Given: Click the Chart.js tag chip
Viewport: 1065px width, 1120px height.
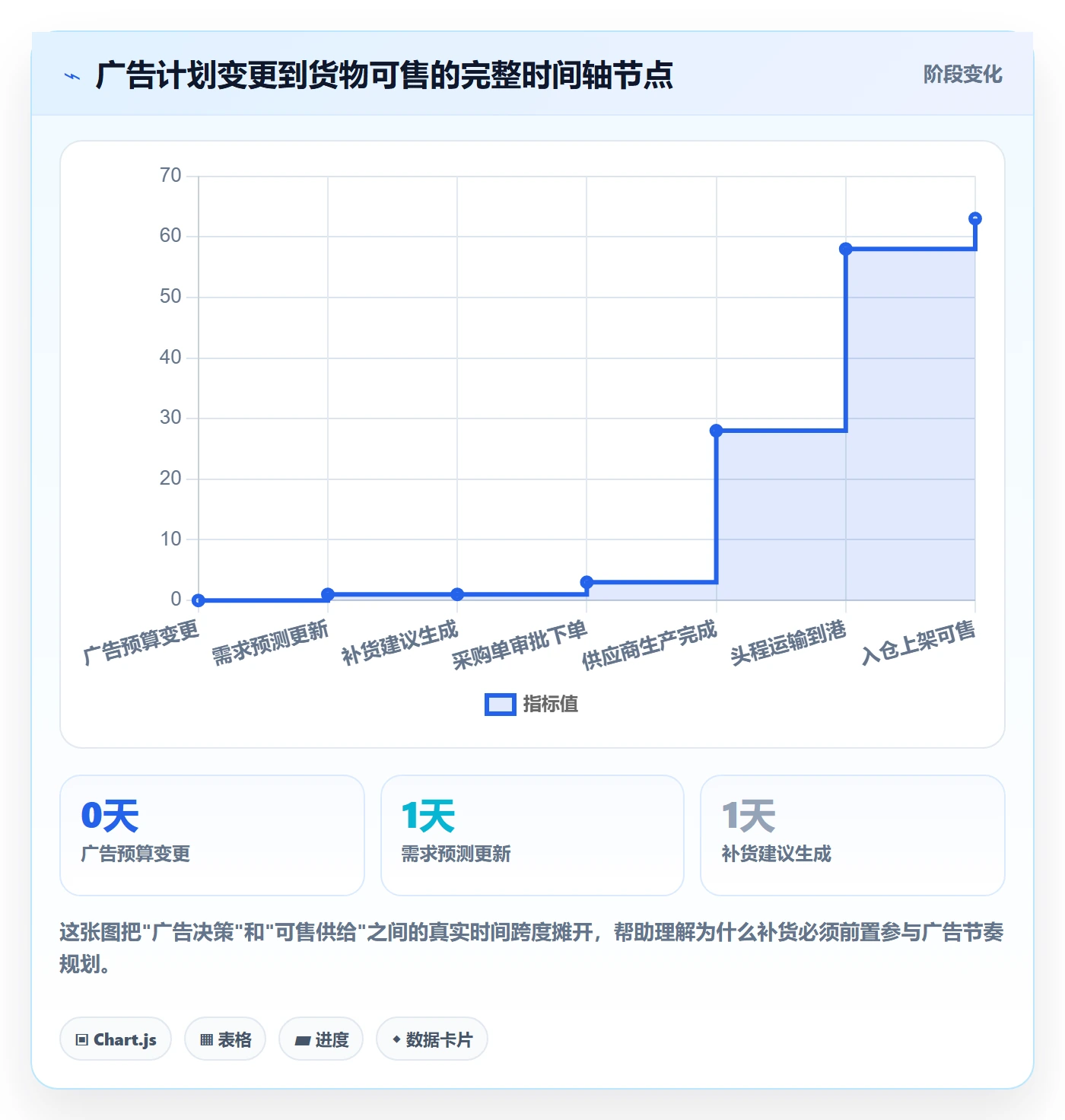Looking at the screenshot, I should [x=116, y=1039].
